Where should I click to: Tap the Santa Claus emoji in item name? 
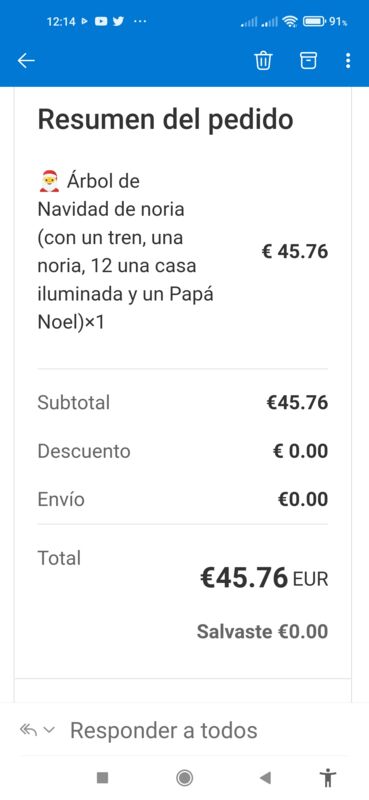[49, 181]
